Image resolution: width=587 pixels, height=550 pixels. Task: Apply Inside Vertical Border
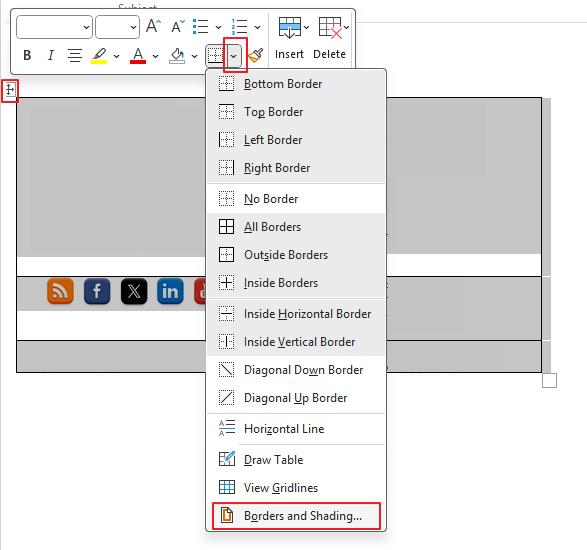point(296,342)
